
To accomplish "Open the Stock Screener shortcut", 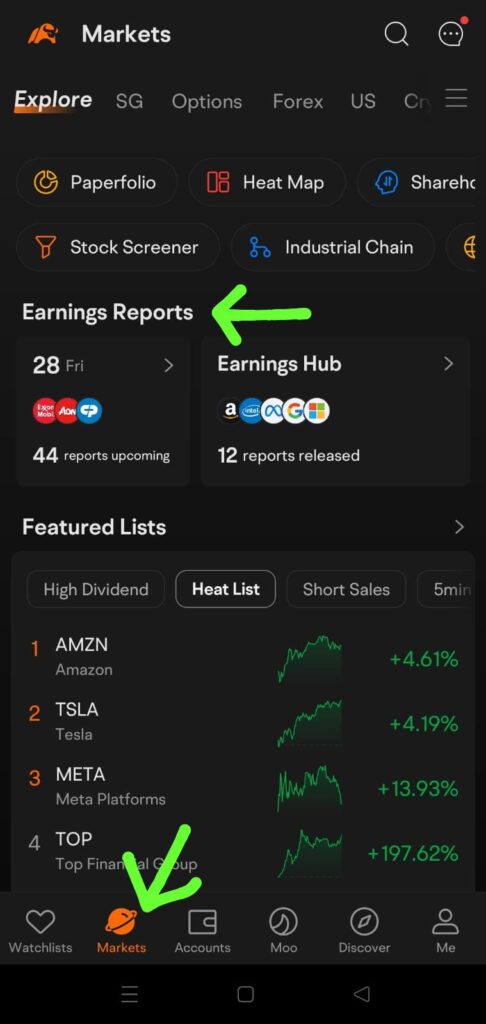I will (118, 247).
